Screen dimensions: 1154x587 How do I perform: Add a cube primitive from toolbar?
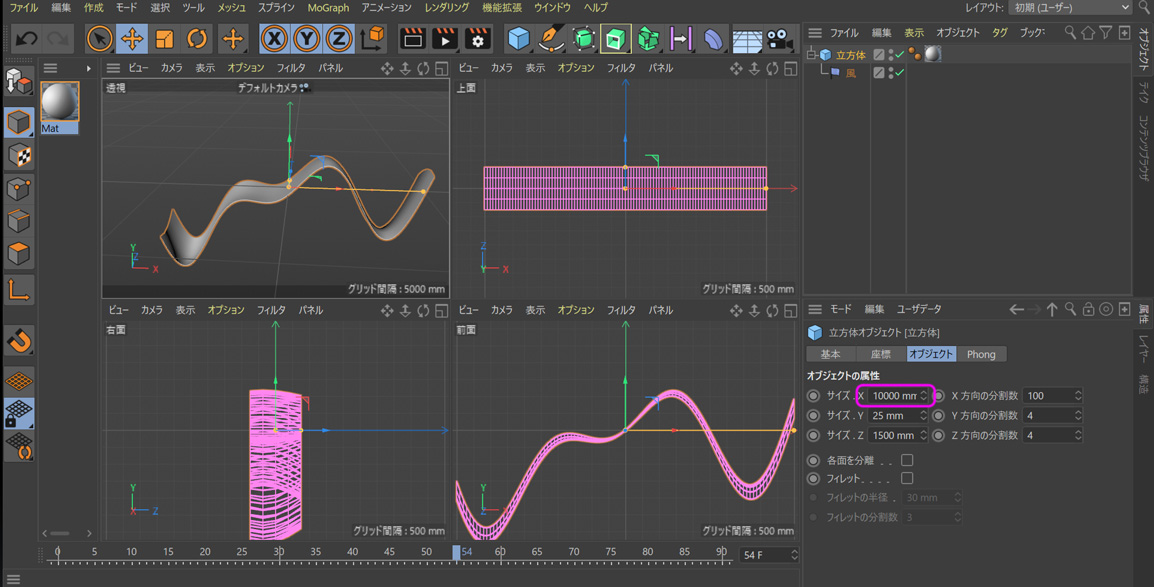coord(518,39)
